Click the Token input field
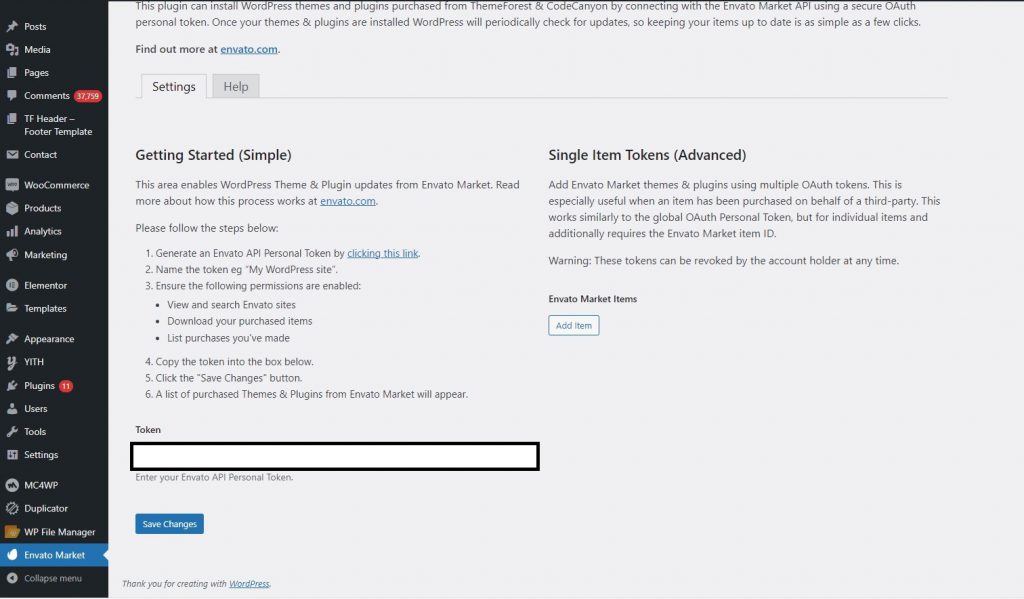The height and width of the screenshot is (599, 1024). 335,457
